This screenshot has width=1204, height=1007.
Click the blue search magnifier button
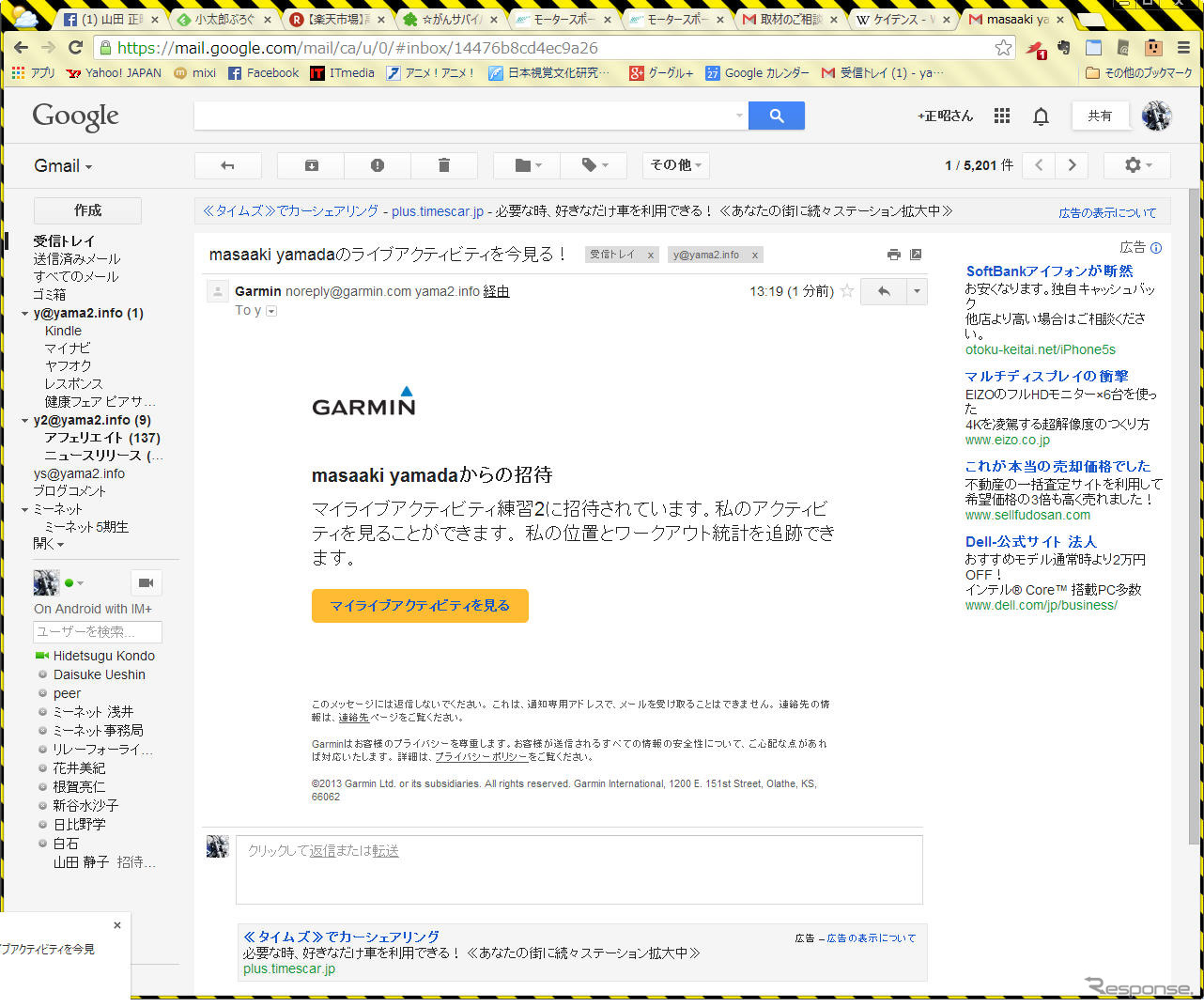(x=777, y=116)
